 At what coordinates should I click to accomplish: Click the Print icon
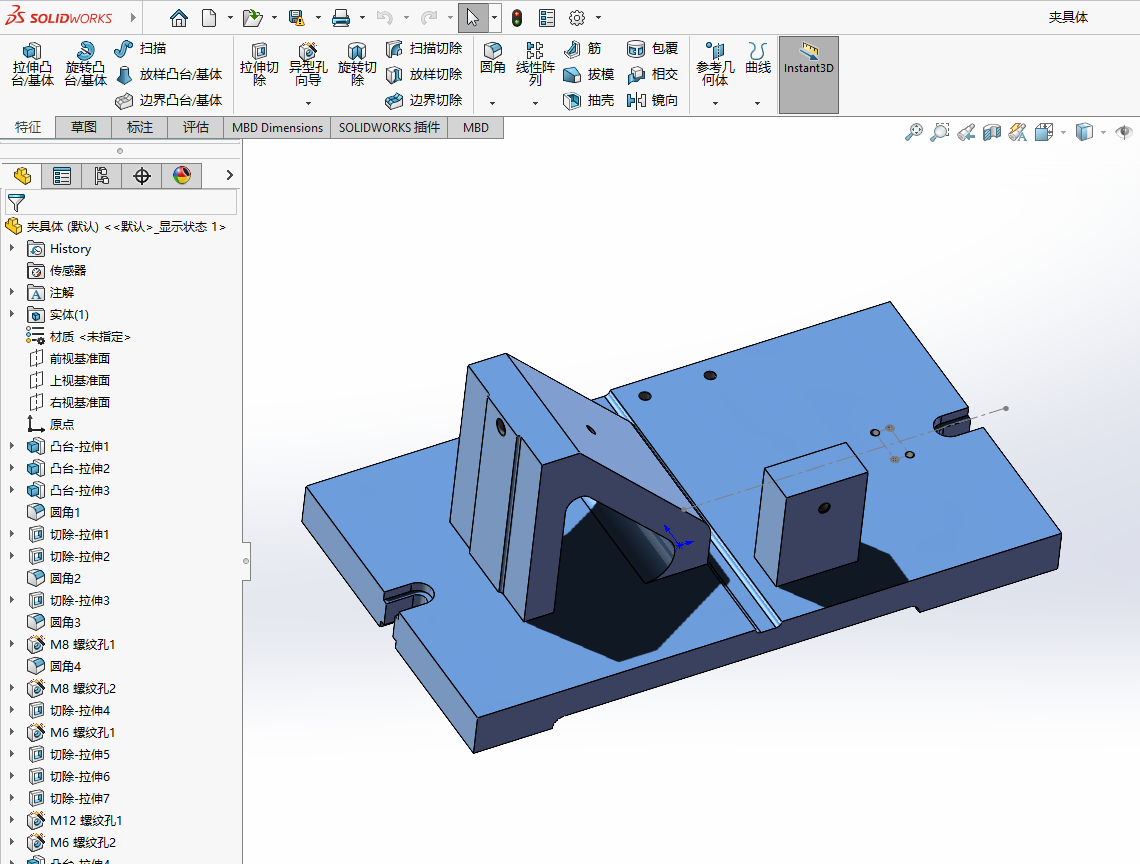[x=340, y=17]
